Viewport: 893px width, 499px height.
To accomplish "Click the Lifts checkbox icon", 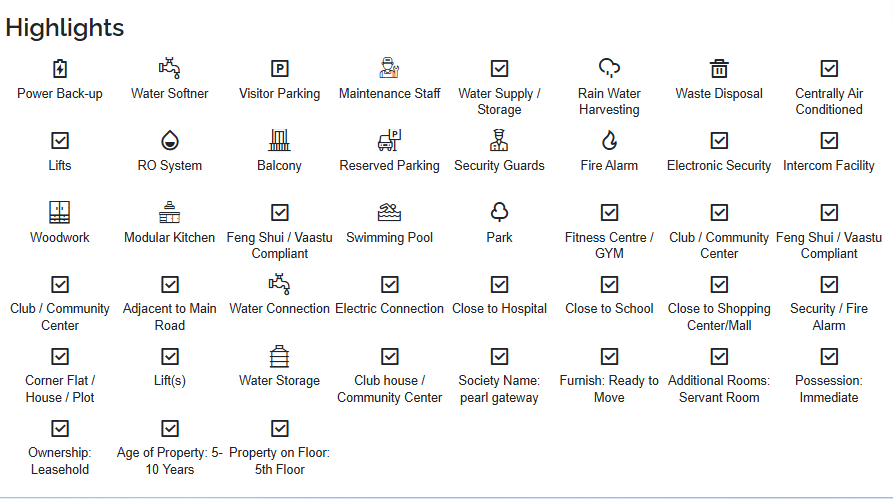I will (60, 140).
